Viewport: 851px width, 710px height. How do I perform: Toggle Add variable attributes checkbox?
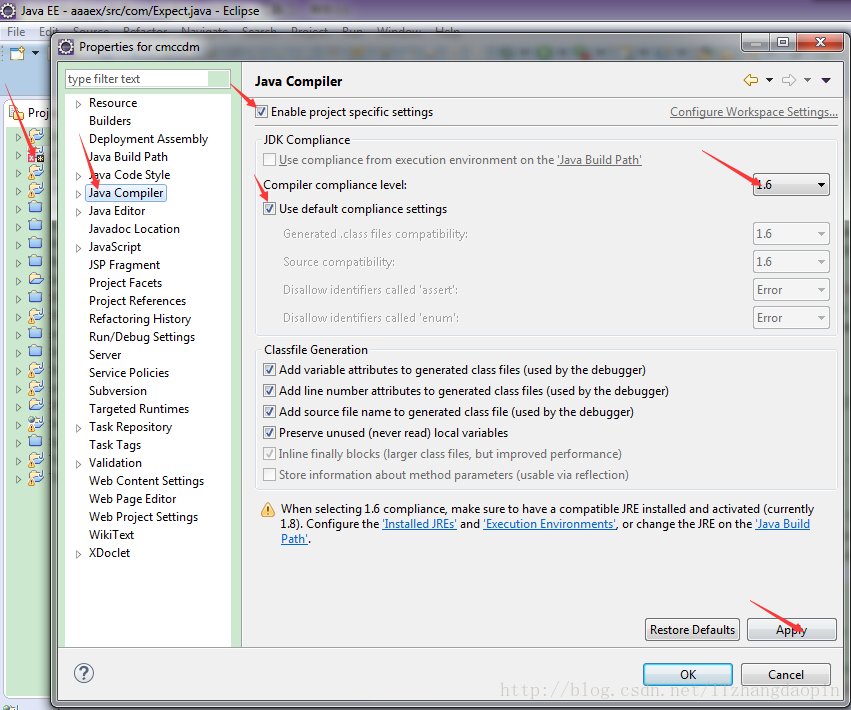coord(269,370)
